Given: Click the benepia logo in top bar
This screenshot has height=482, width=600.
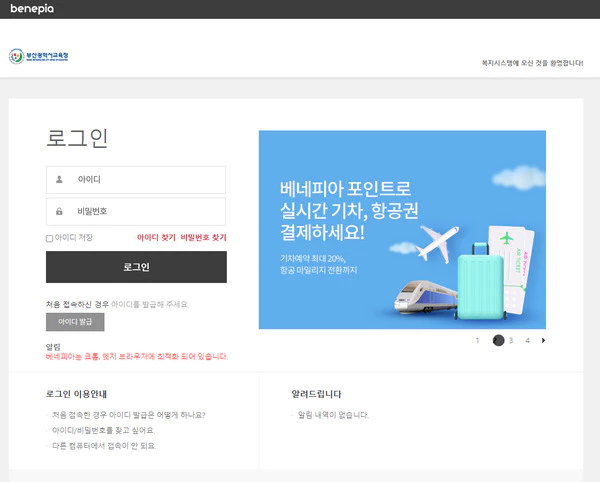Looking at the screenshot, I should tap(32, 8).
